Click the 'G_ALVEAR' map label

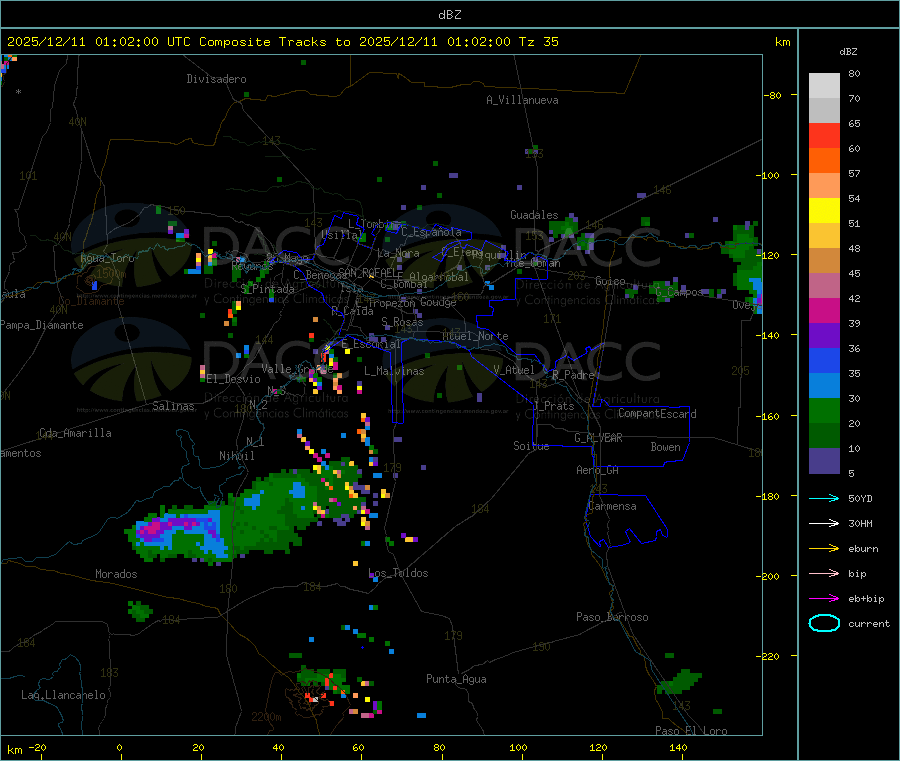(598, 438)
